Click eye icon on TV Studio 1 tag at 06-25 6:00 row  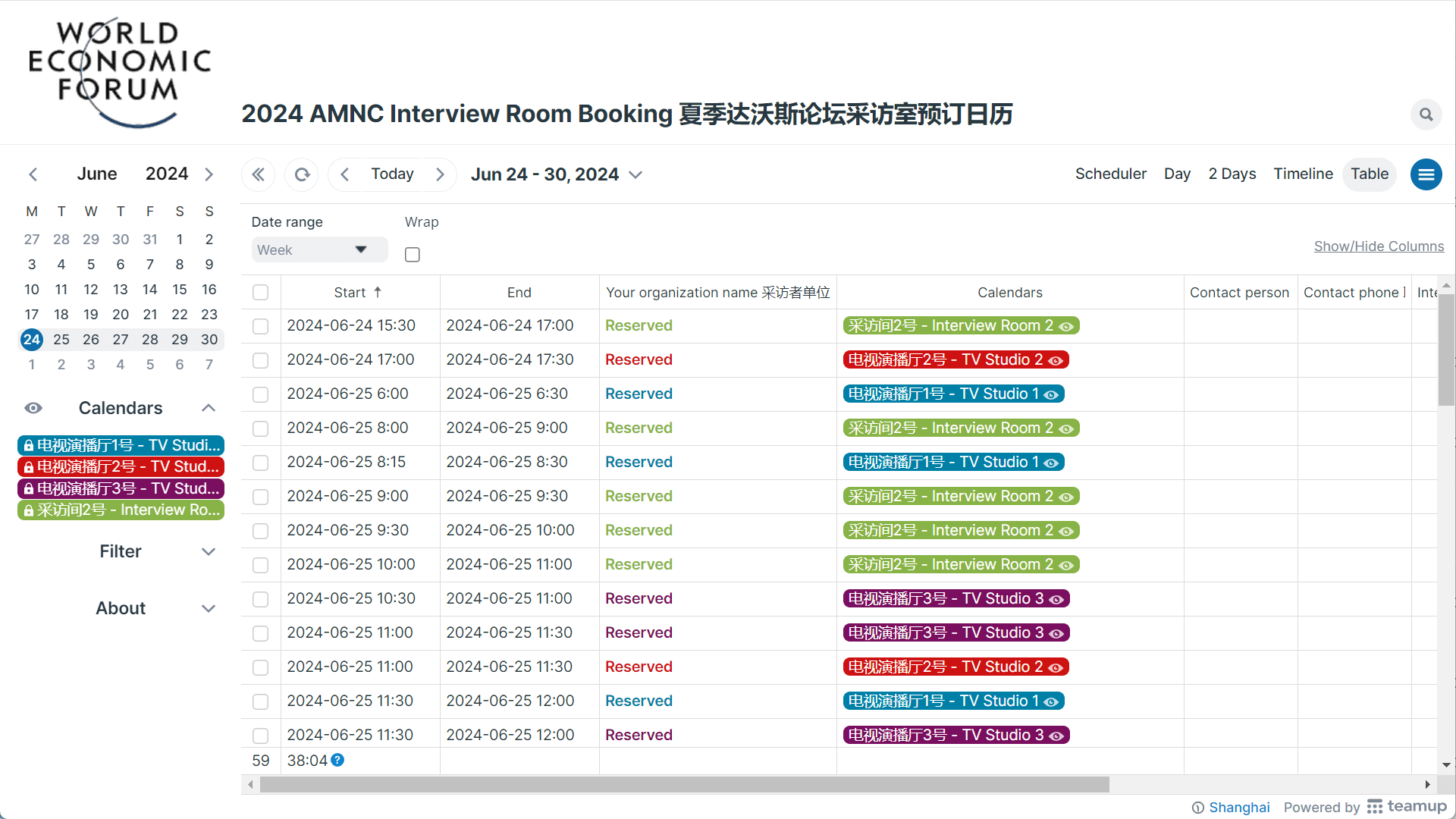click(x=1051, y=394)
